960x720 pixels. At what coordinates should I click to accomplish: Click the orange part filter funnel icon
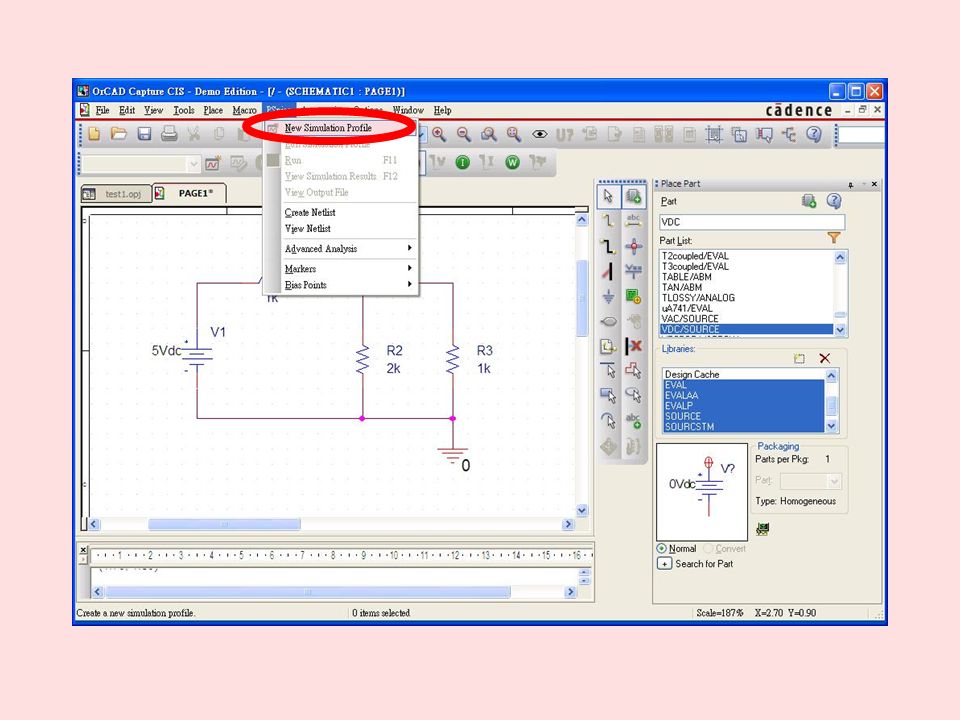tap(833, 238)
